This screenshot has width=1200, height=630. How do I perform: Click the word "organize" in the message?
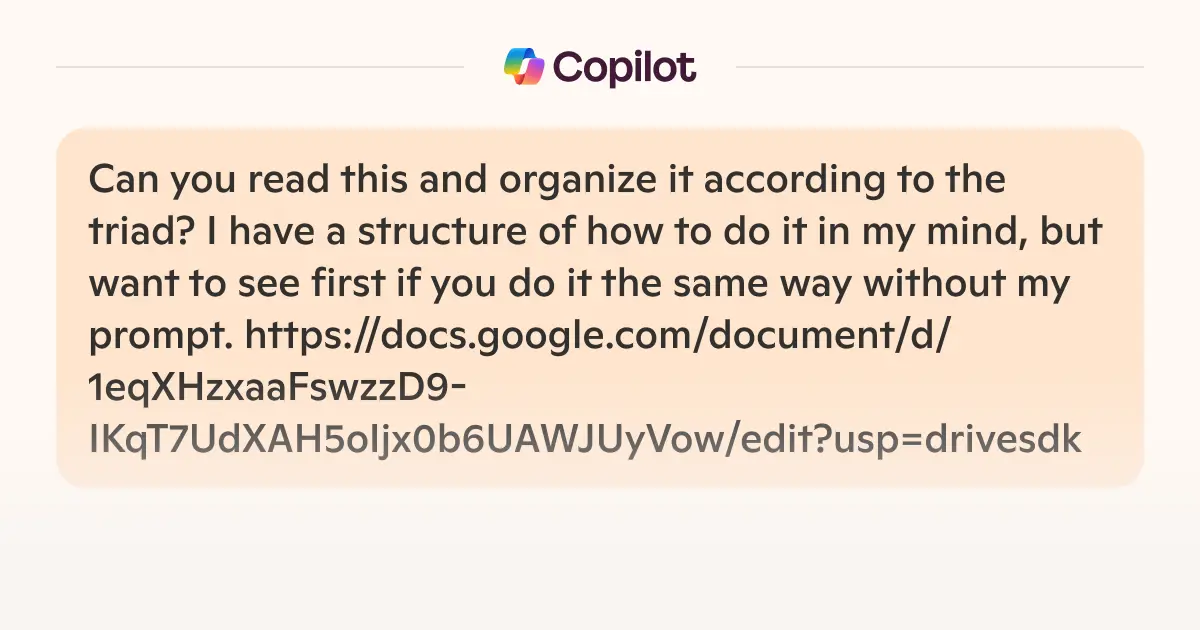479,181
